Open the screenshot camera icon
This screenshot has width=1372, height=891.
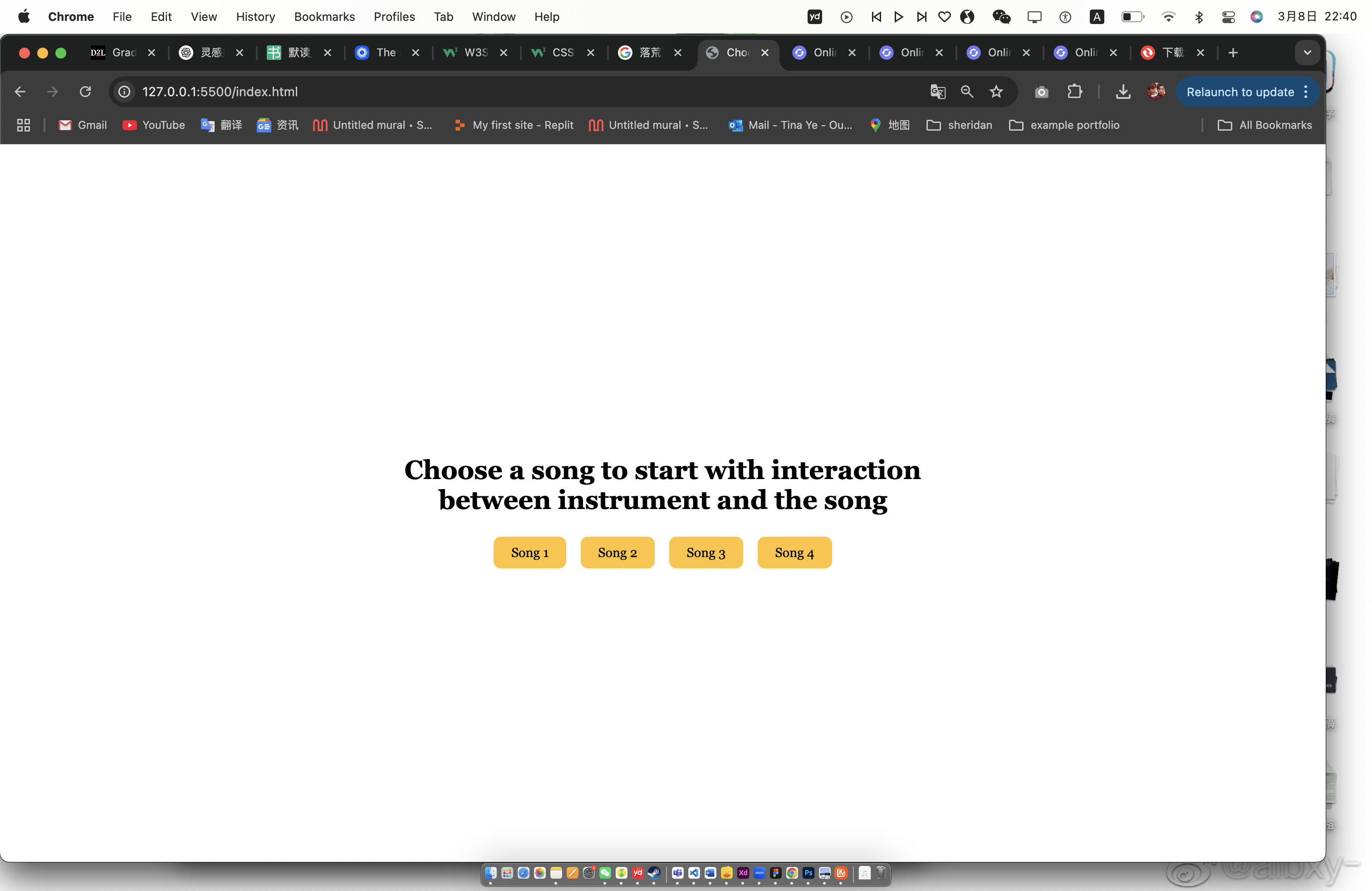[1041, 92]
